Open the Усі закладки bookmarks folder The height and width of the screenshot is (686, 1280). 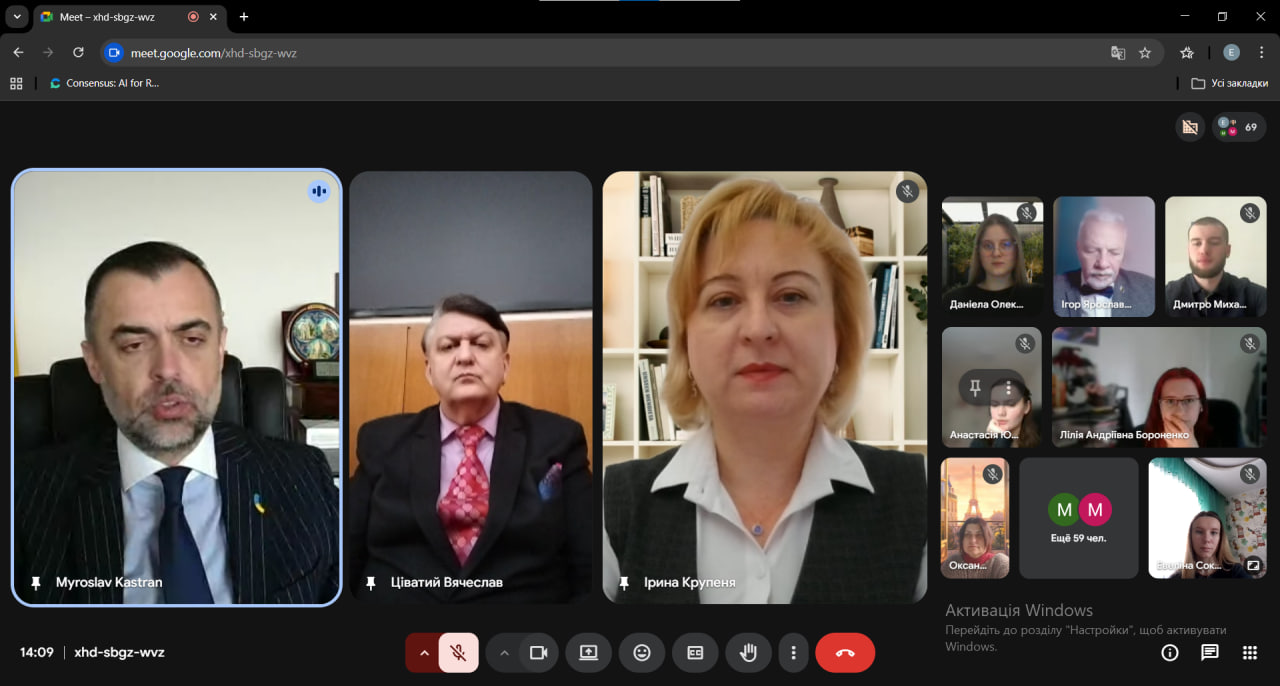(1229, 84)
